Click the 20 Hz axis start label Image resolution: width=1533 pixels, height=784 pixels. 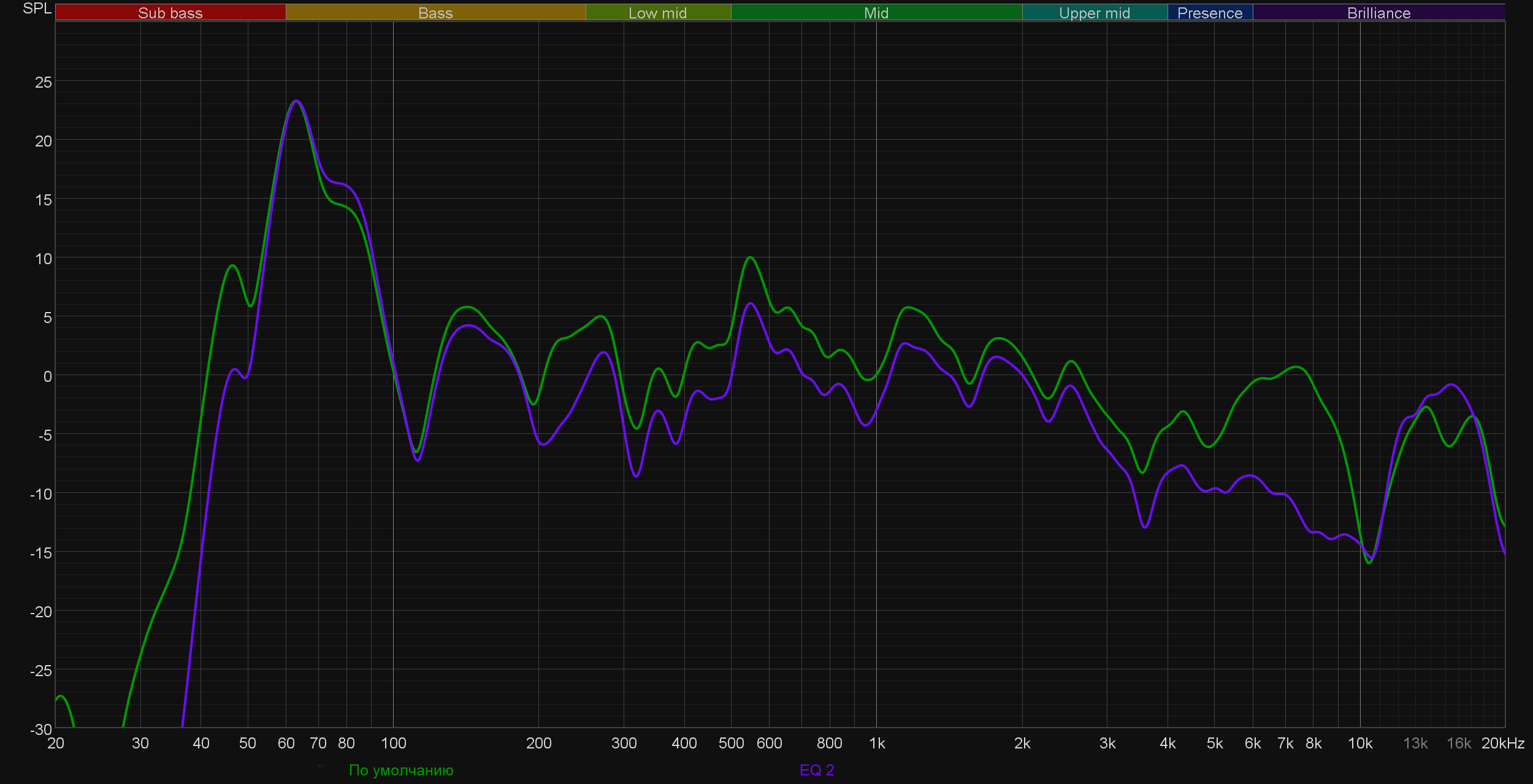[x=56, y=744]
